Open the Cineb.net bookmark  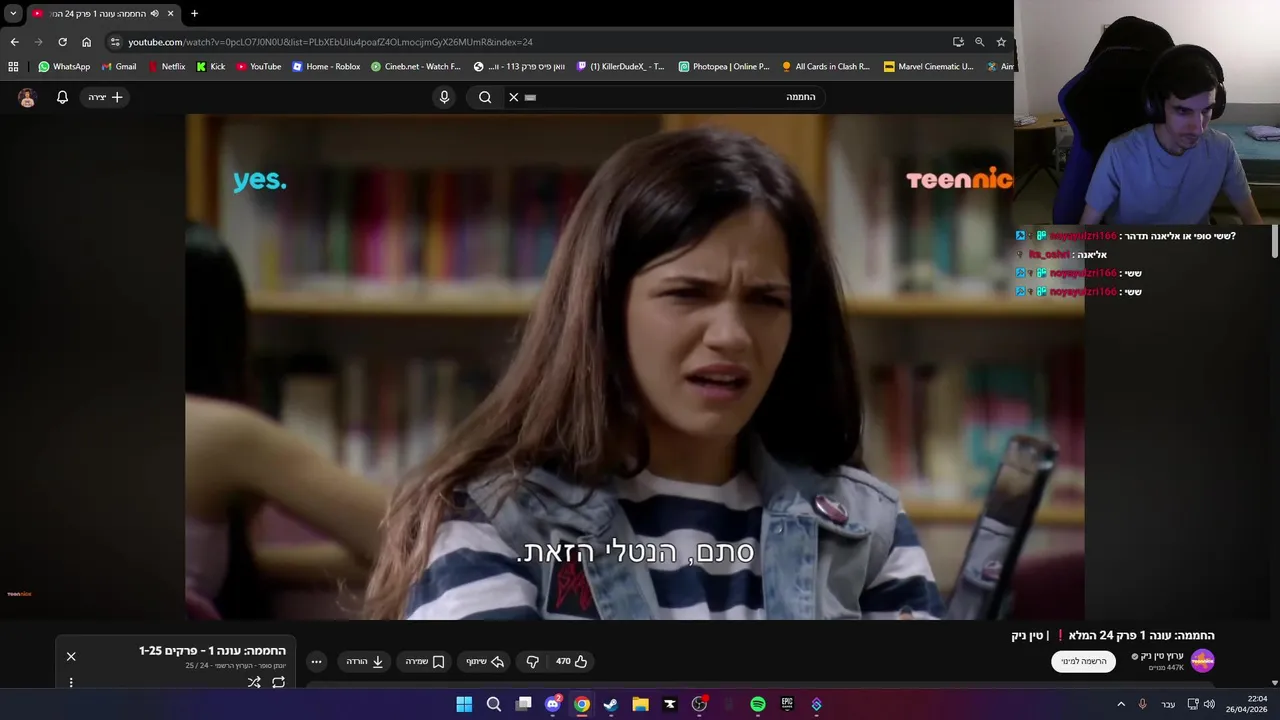pos(416,67)
